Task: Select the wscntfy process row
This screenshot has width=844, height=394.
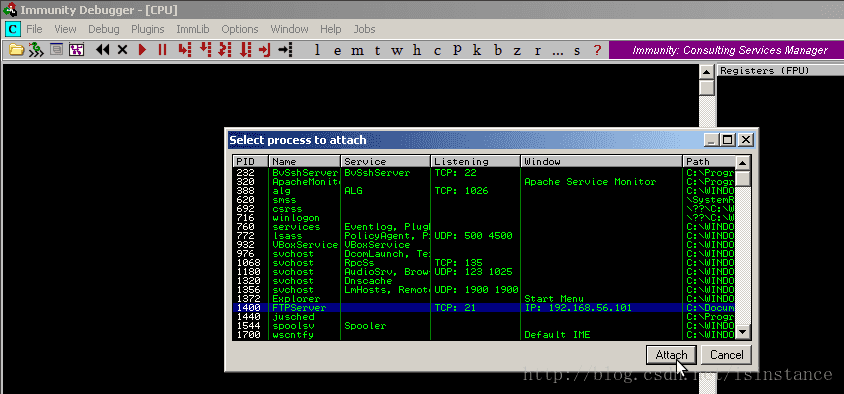Action: click(x=484, y=335)
